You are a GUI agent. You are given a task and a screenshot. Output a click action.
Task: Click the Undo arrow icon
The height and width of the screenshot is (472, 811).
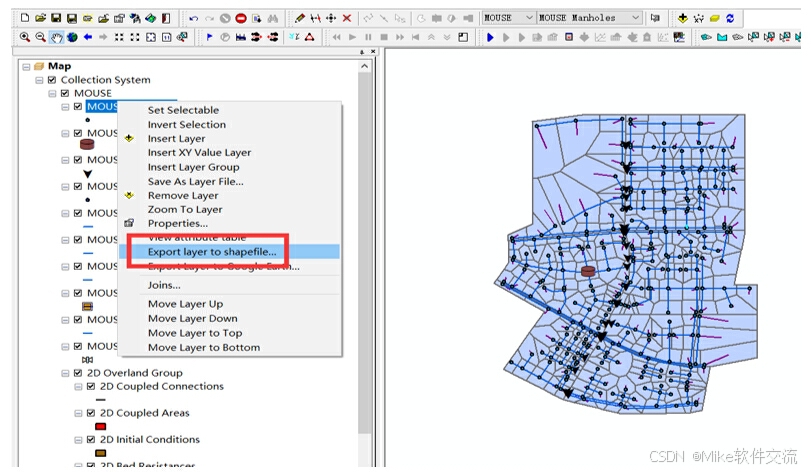pos(193,19)
